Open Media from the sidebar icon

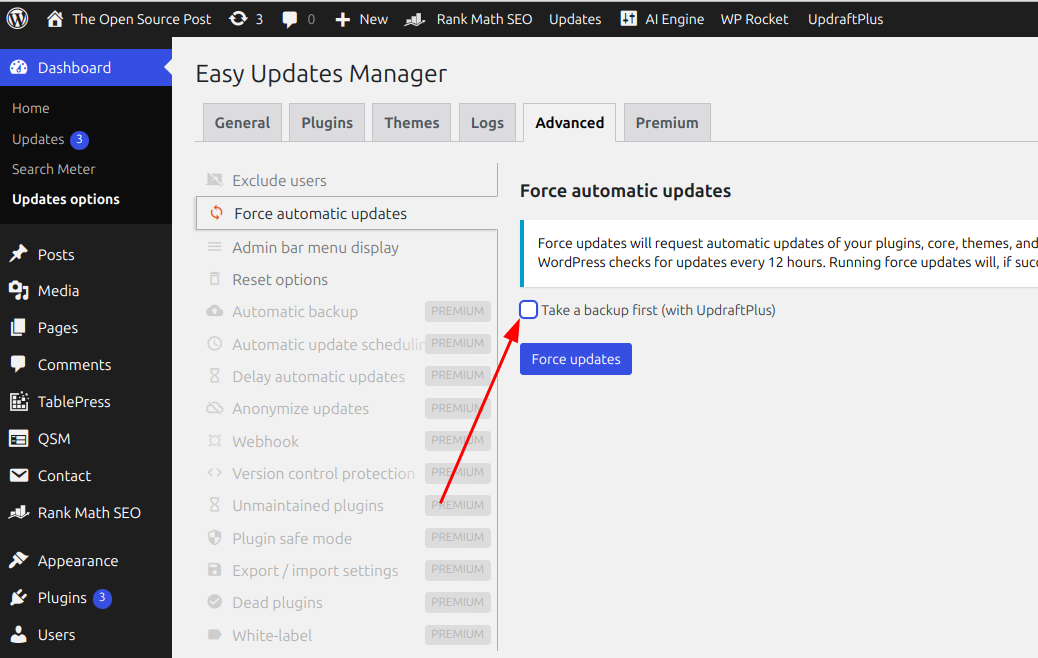[19, 291]
